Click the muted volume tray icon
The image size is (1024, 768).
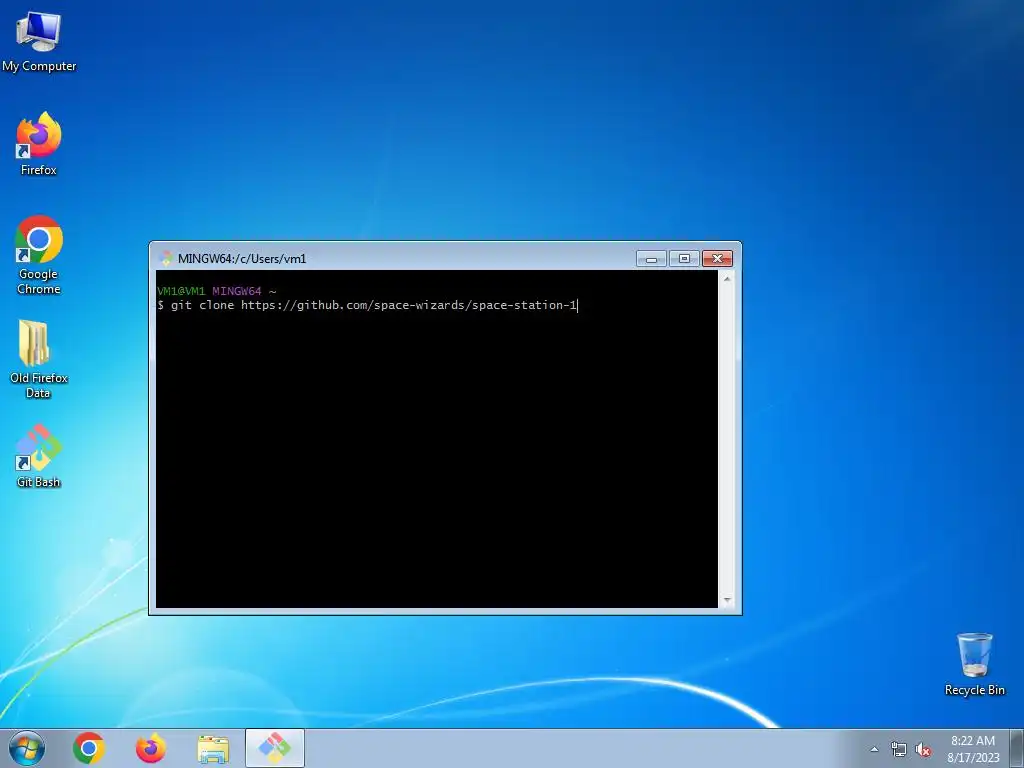[x=923, y=750]
